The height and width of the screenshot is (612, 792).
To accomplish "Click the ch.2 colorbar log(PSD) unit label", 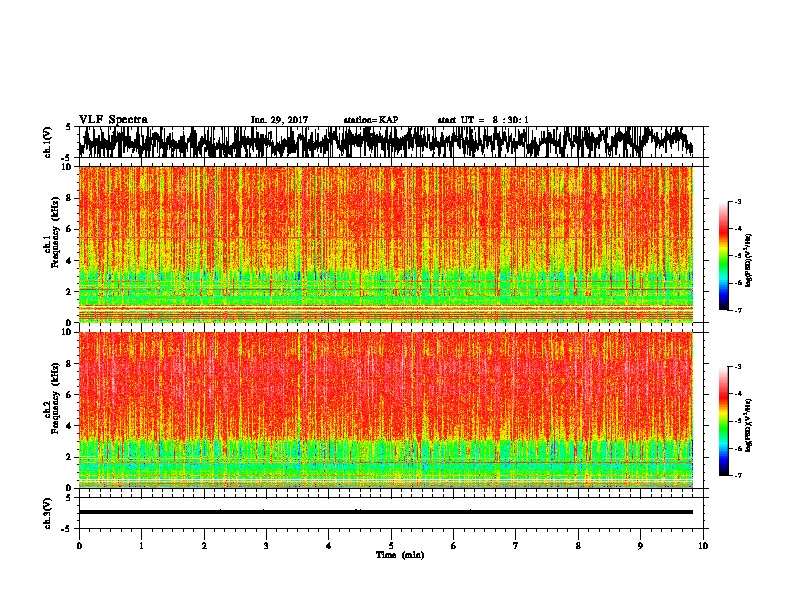I will coord(748,425).
